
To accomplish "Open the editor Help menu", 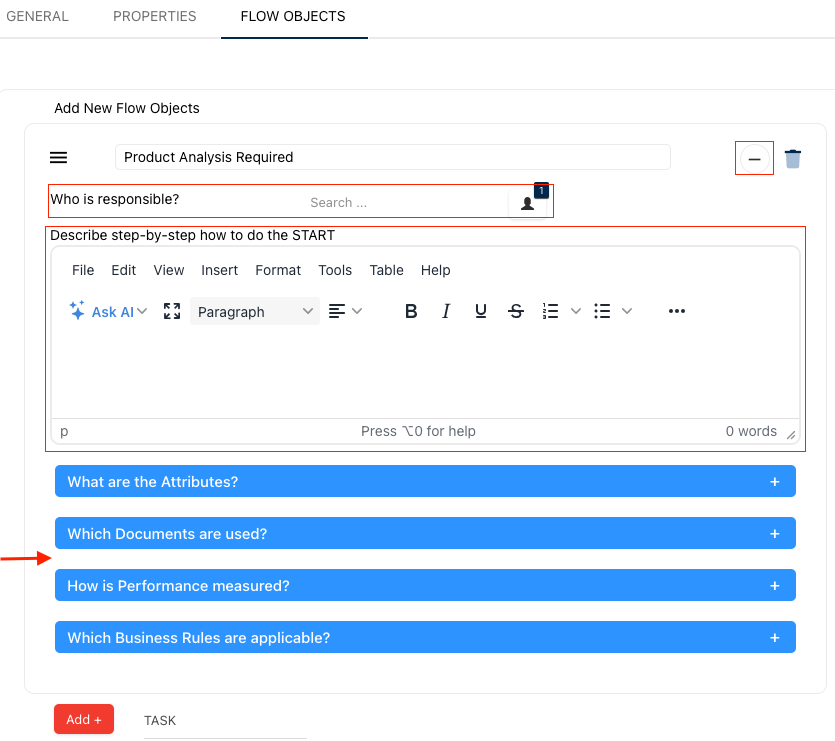I will [x=436, y=271].
